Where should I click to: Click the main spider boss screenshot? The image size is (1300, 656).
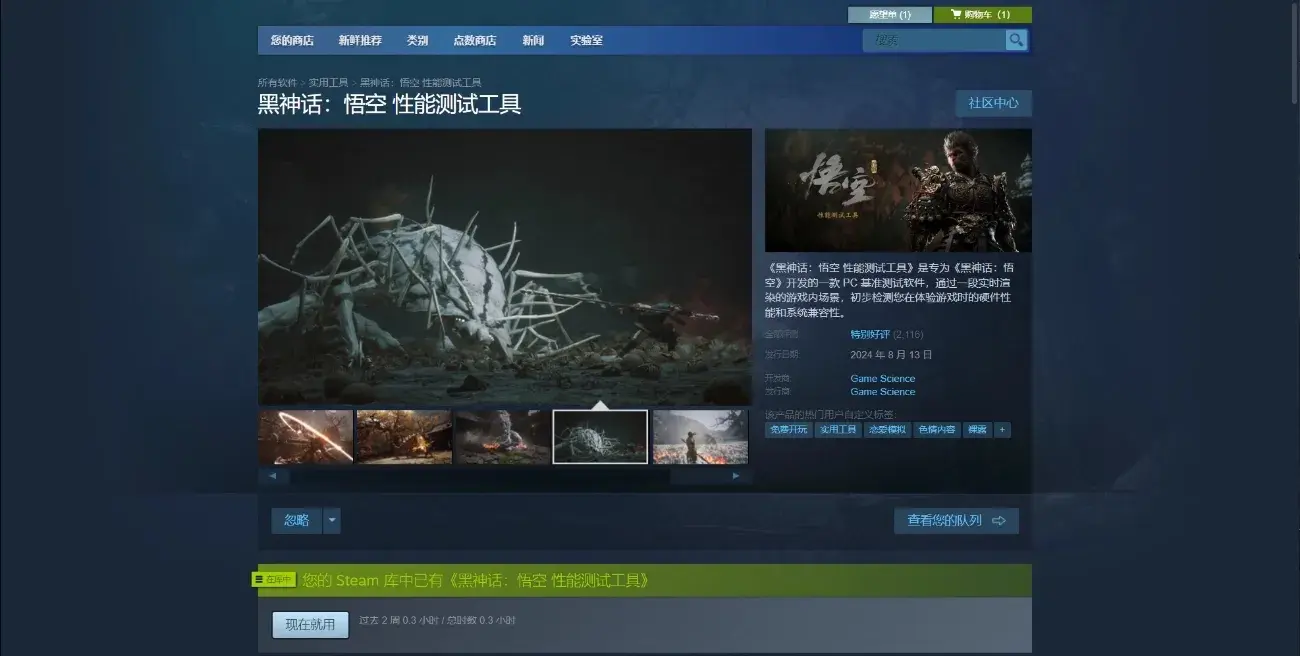click(505, 266)
